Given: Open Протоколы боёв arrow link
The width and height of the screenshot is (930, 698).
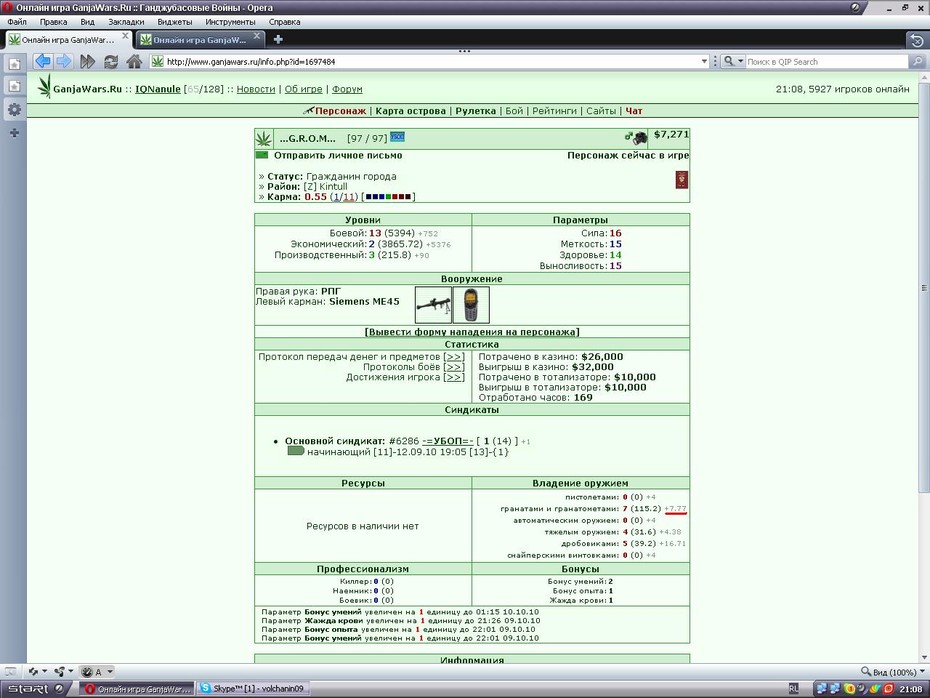Looking at the screenshot, I should pos(454,367).
